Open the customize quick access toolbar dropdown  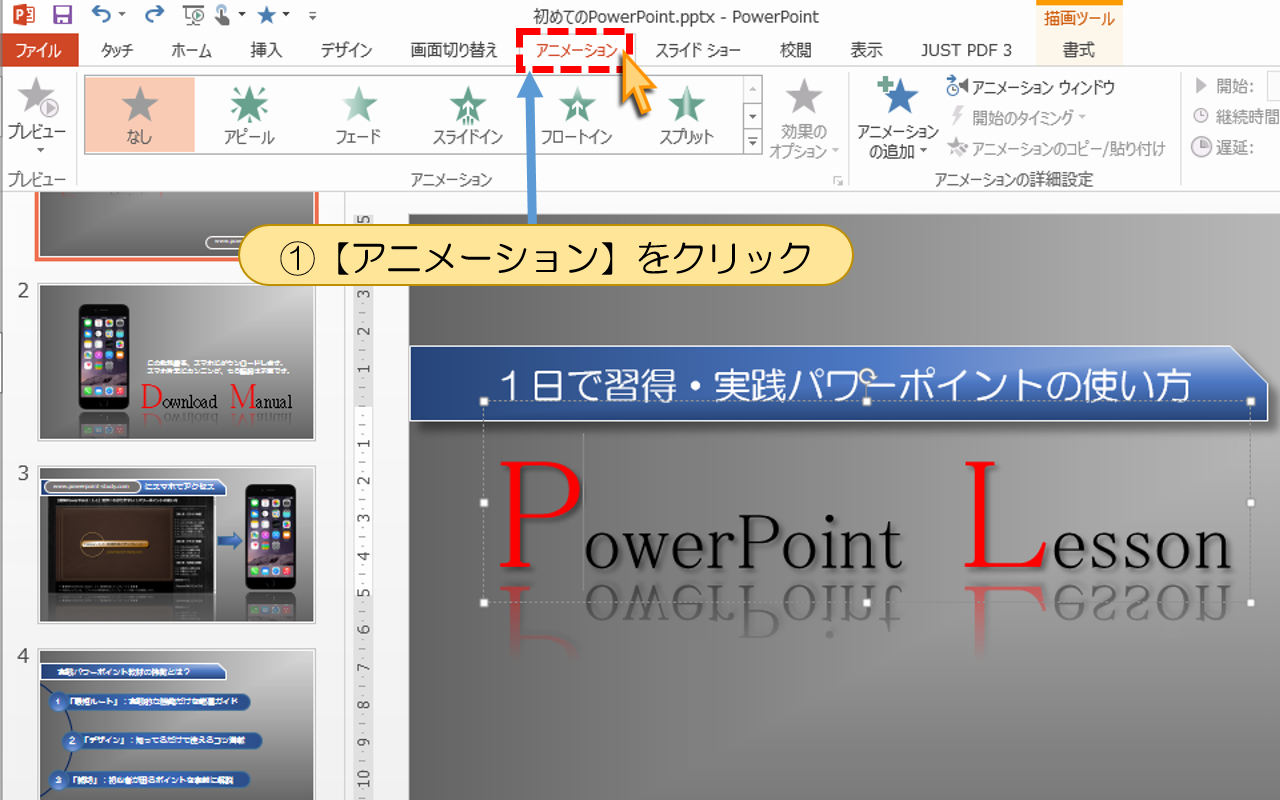[x=312, y=15]
